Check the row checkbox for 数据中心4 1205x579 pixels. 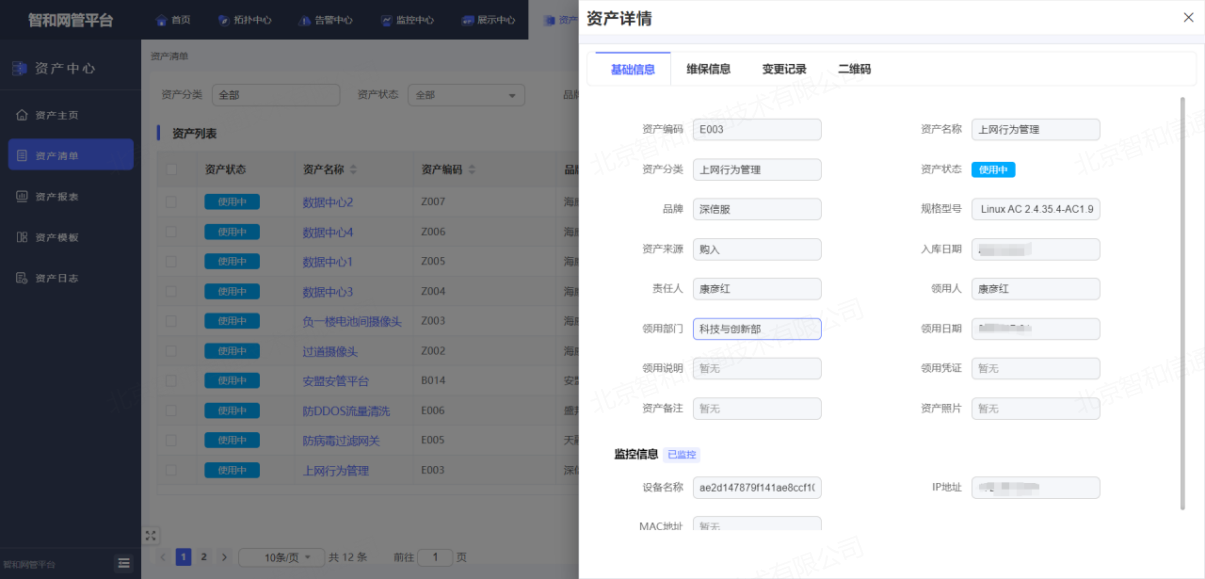pyautogui.click(x=172, y=232)
